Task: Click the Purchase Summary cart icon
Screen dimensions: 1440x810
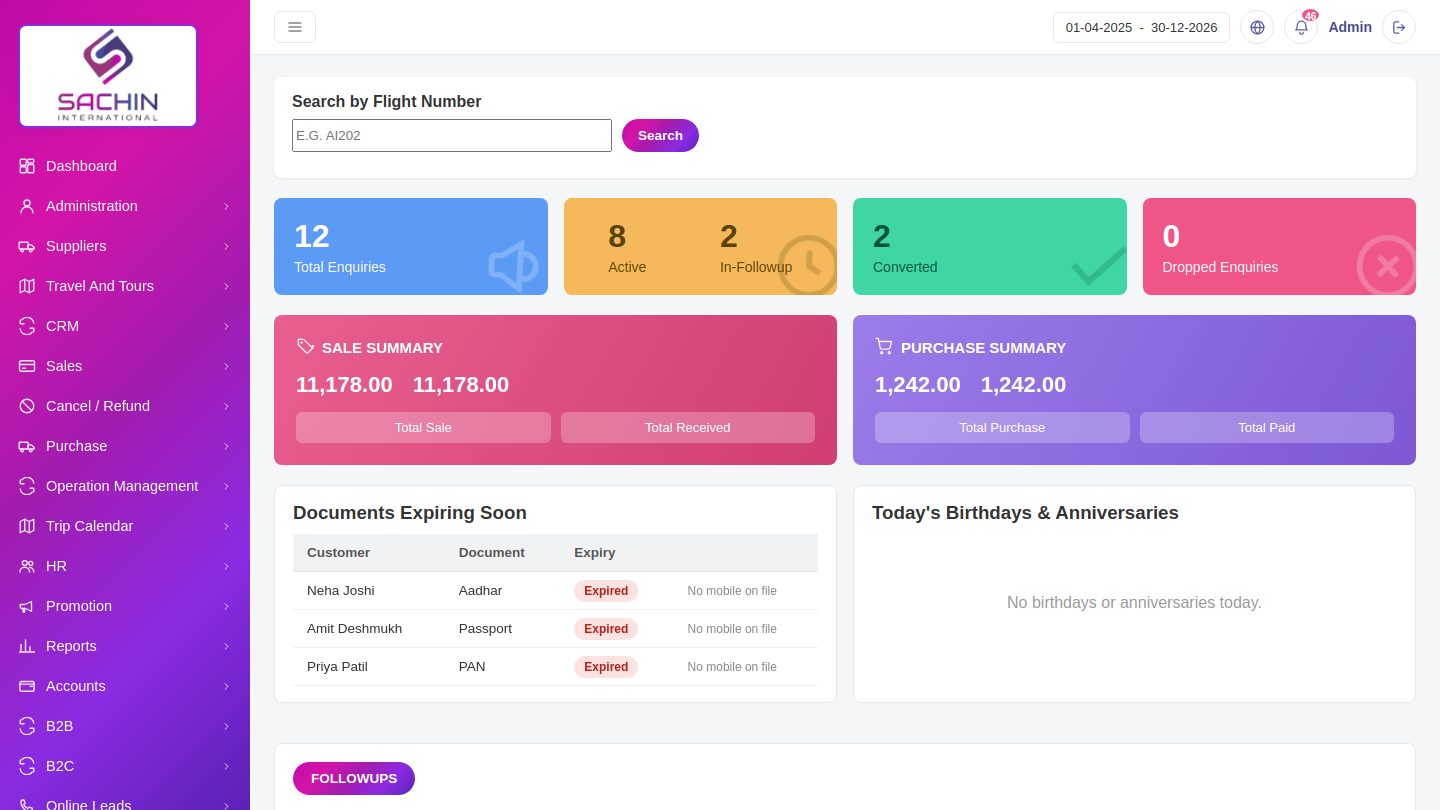Action: 884,346
